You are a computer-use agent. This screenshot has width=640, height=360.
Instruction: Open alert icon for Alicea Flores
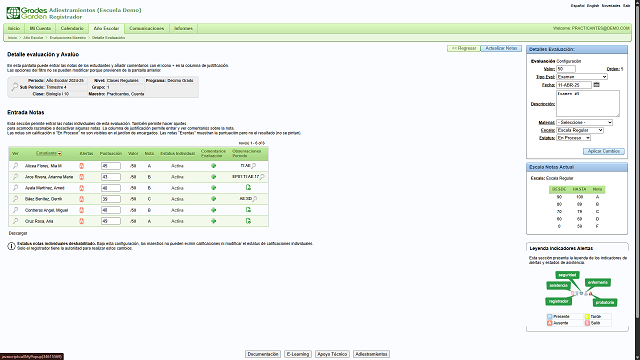click(x=81, y=166)
